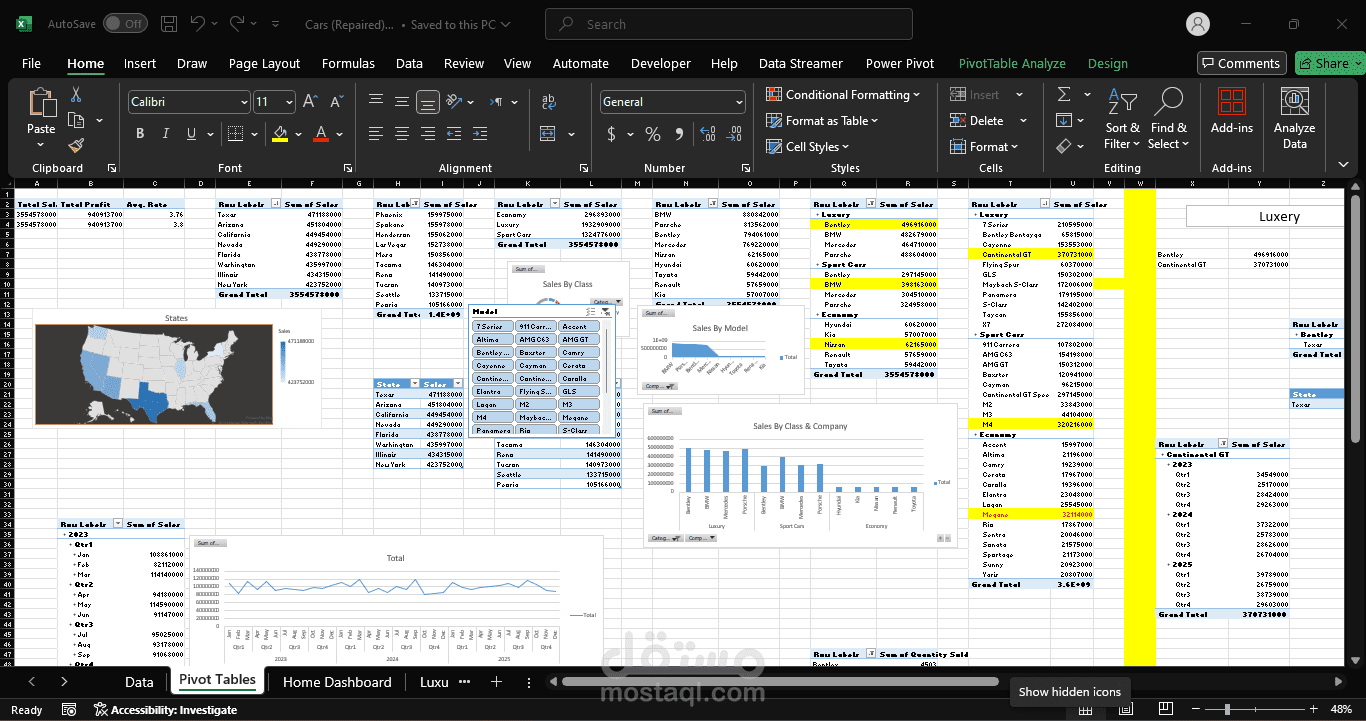Screen dimensions: 1366x721
Task: Expand the Conditional Formatting menu
Action: tap(843, 95)
